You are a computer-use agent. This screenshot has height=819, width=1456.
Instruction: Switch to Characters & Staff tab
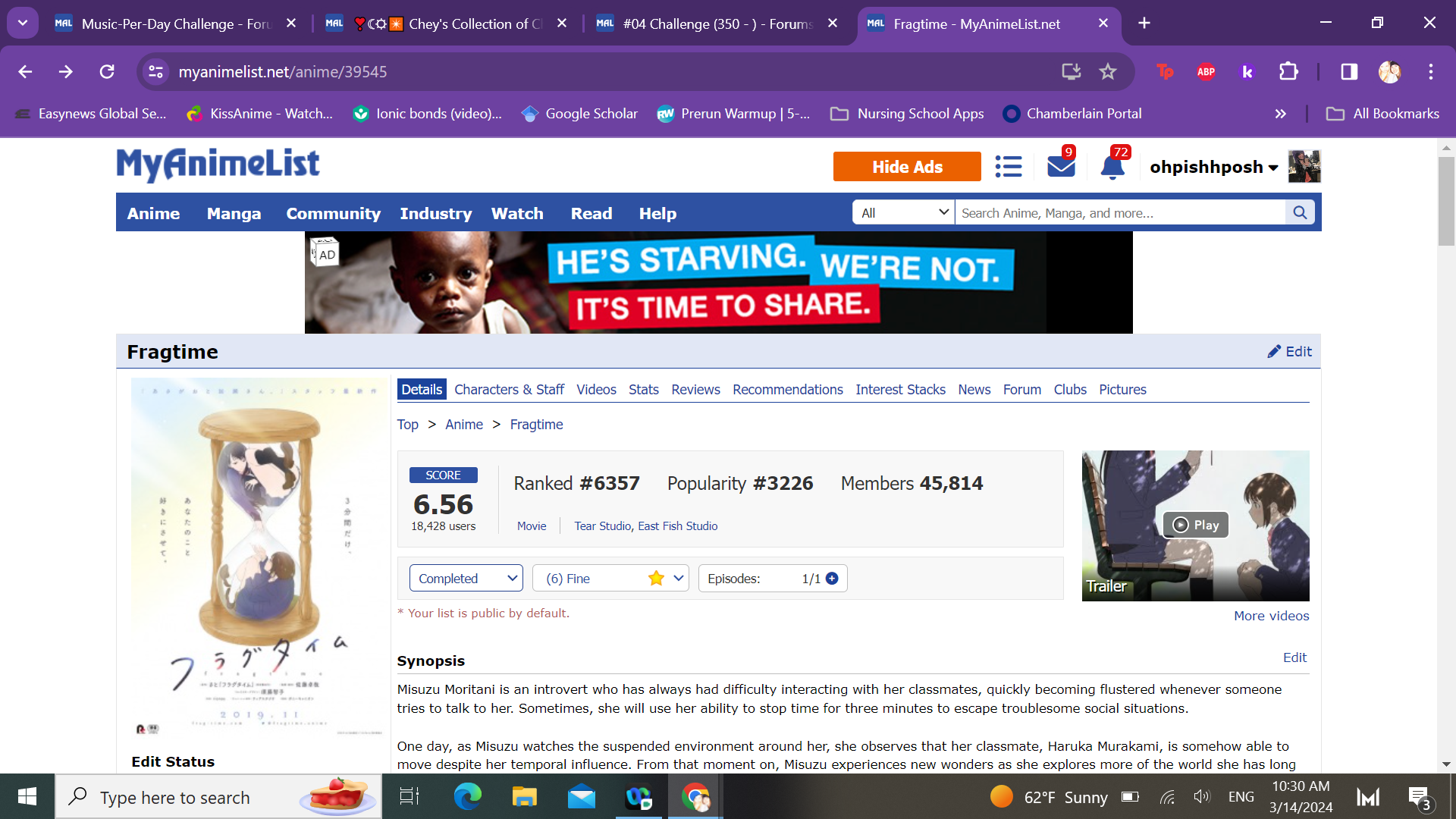509,390
